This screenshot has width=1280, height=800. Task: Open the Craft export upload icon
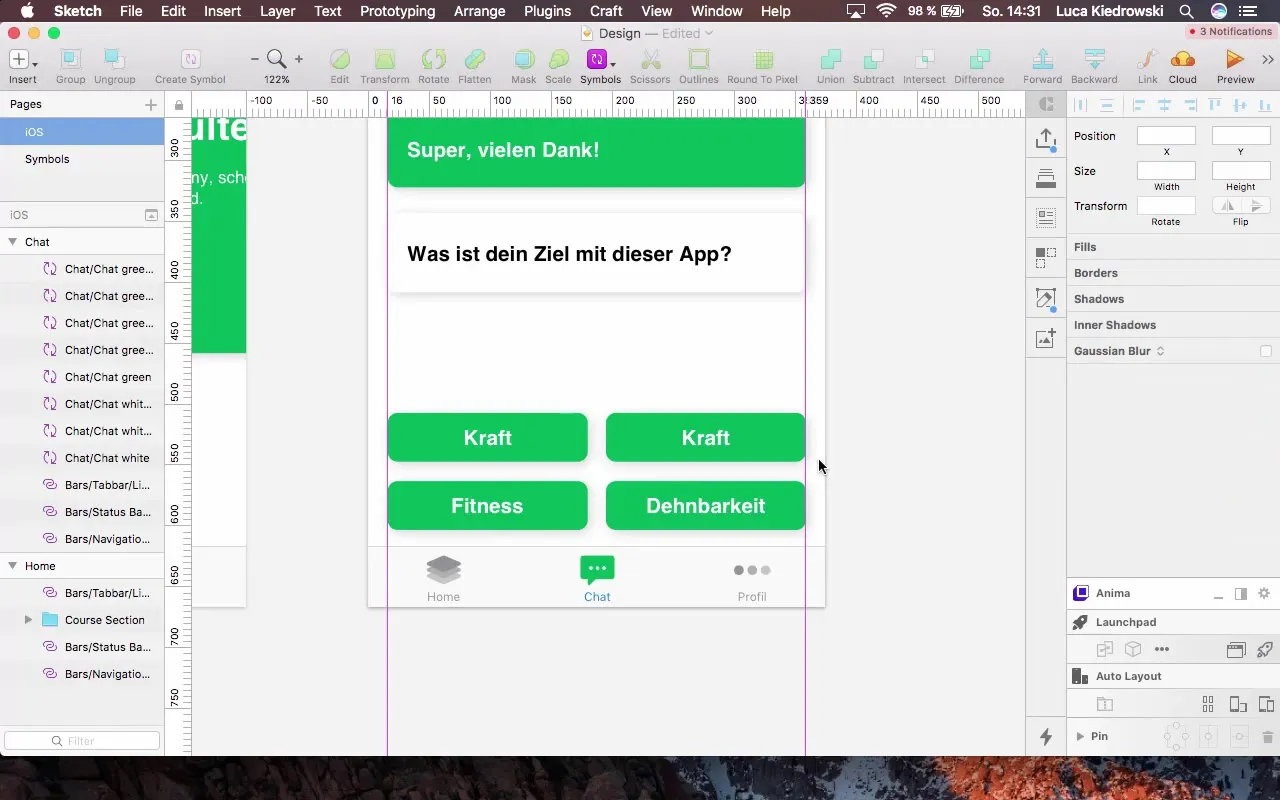tap(1046, 139)
